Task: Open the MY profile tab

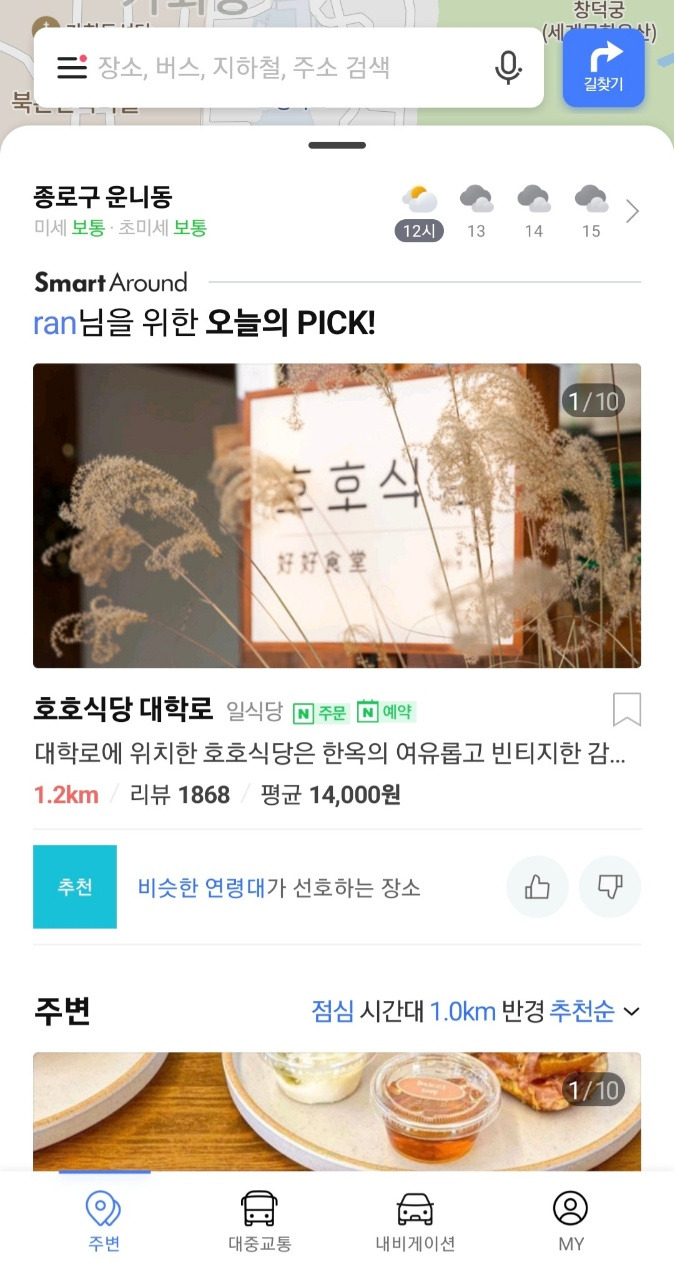Action: 570,1222
